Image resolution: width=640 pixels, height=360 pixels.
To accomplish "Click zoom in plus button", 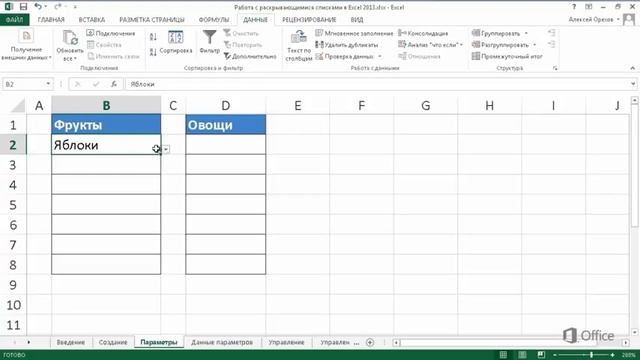I will [x=612, y=355].
